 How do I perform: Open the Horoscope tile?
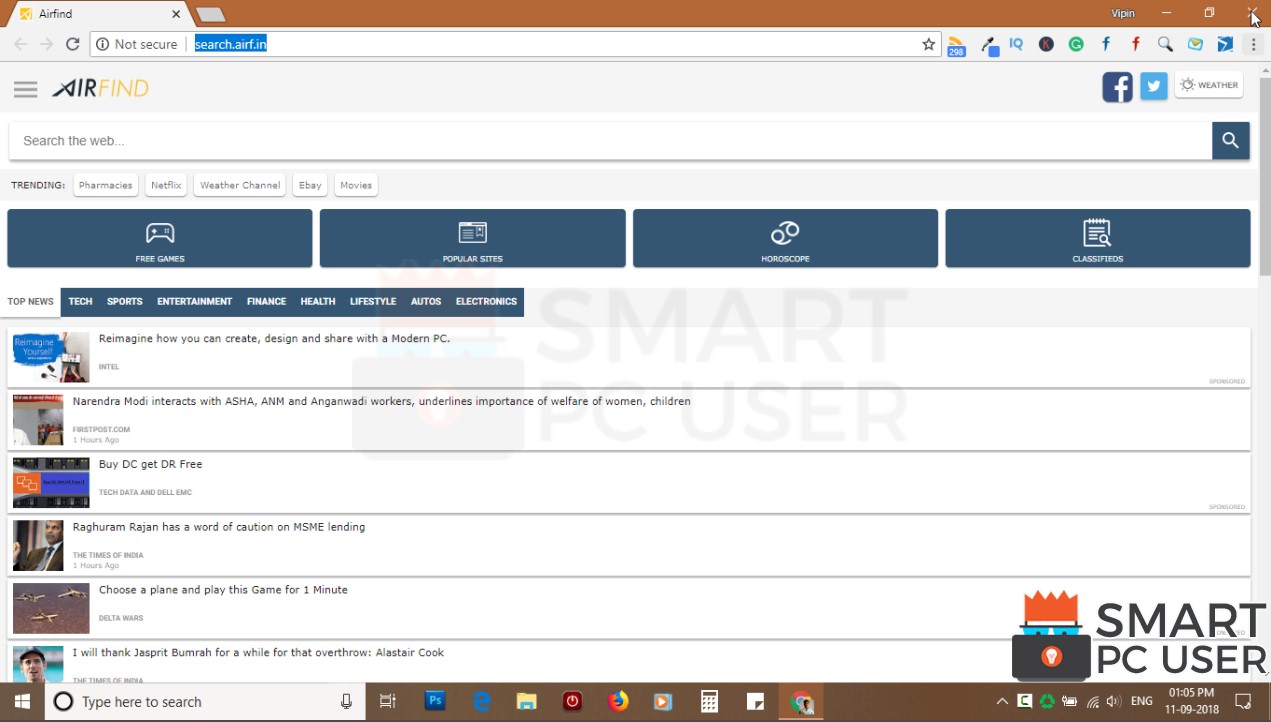coord(785,238)
